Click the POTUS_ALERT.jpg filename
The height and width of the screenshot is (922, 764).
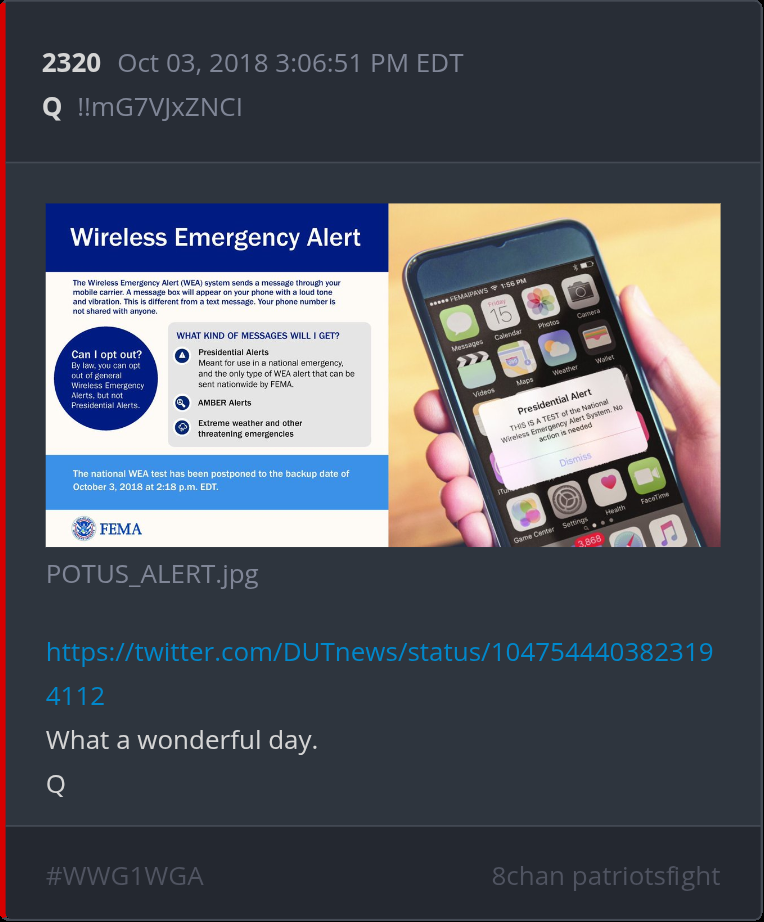pos(152,574)
